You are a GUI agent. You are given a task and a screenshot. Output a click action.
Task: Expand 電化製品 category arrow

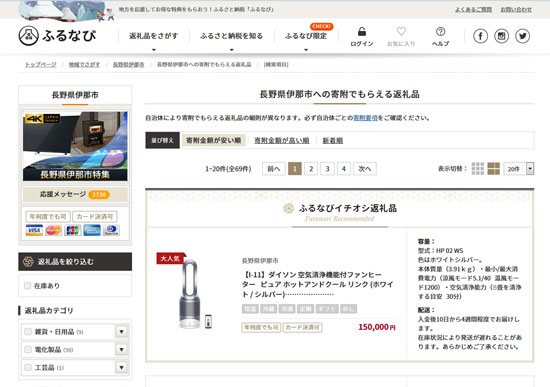click(x=121, y=349)
